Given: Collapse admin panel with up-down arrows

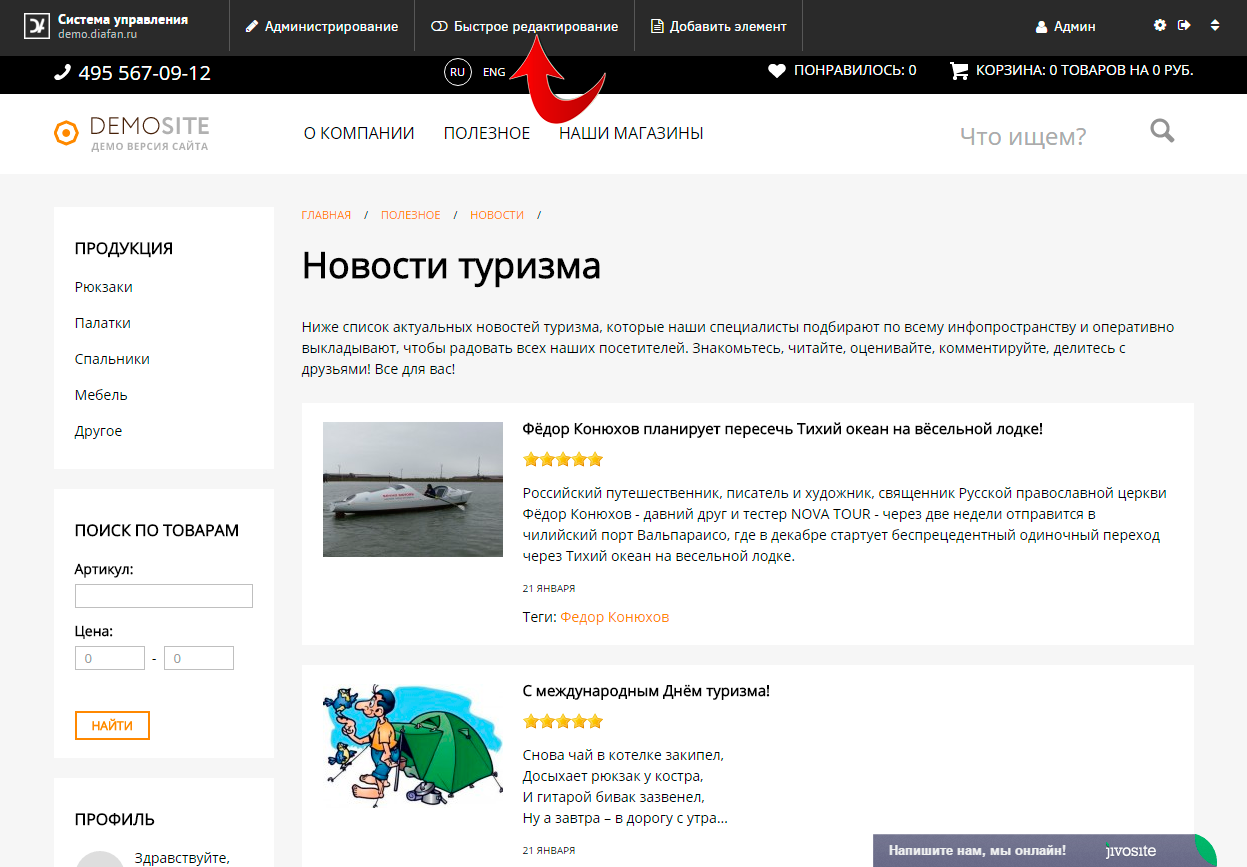Looking at the screenshot, I should (x=1215, y=26).
